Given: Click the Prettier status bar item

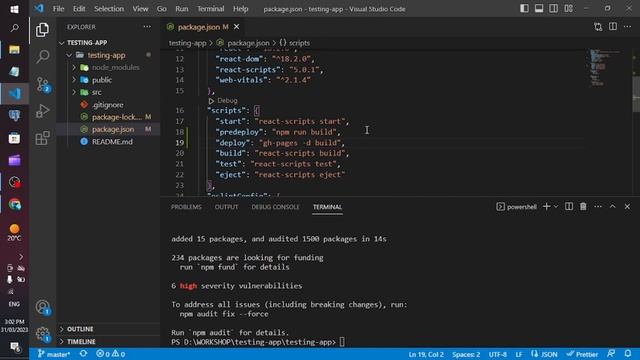Looking at the screenshot, I should (582, 354).
